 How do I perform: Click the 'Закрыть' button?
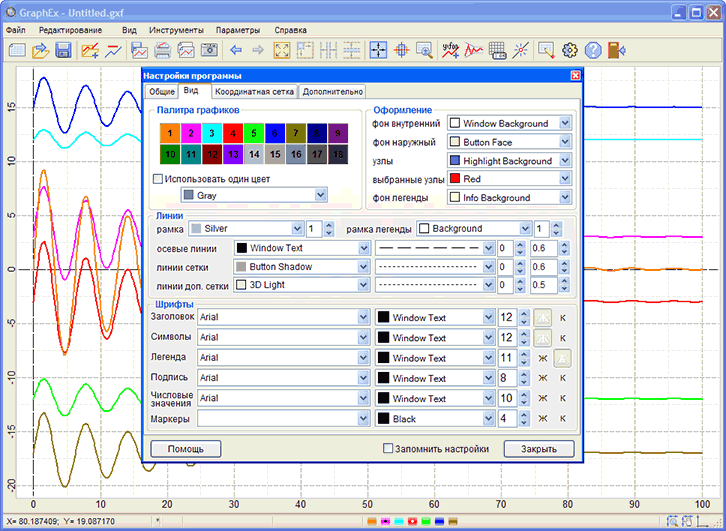pyautogui.click(x=539, y=449)
